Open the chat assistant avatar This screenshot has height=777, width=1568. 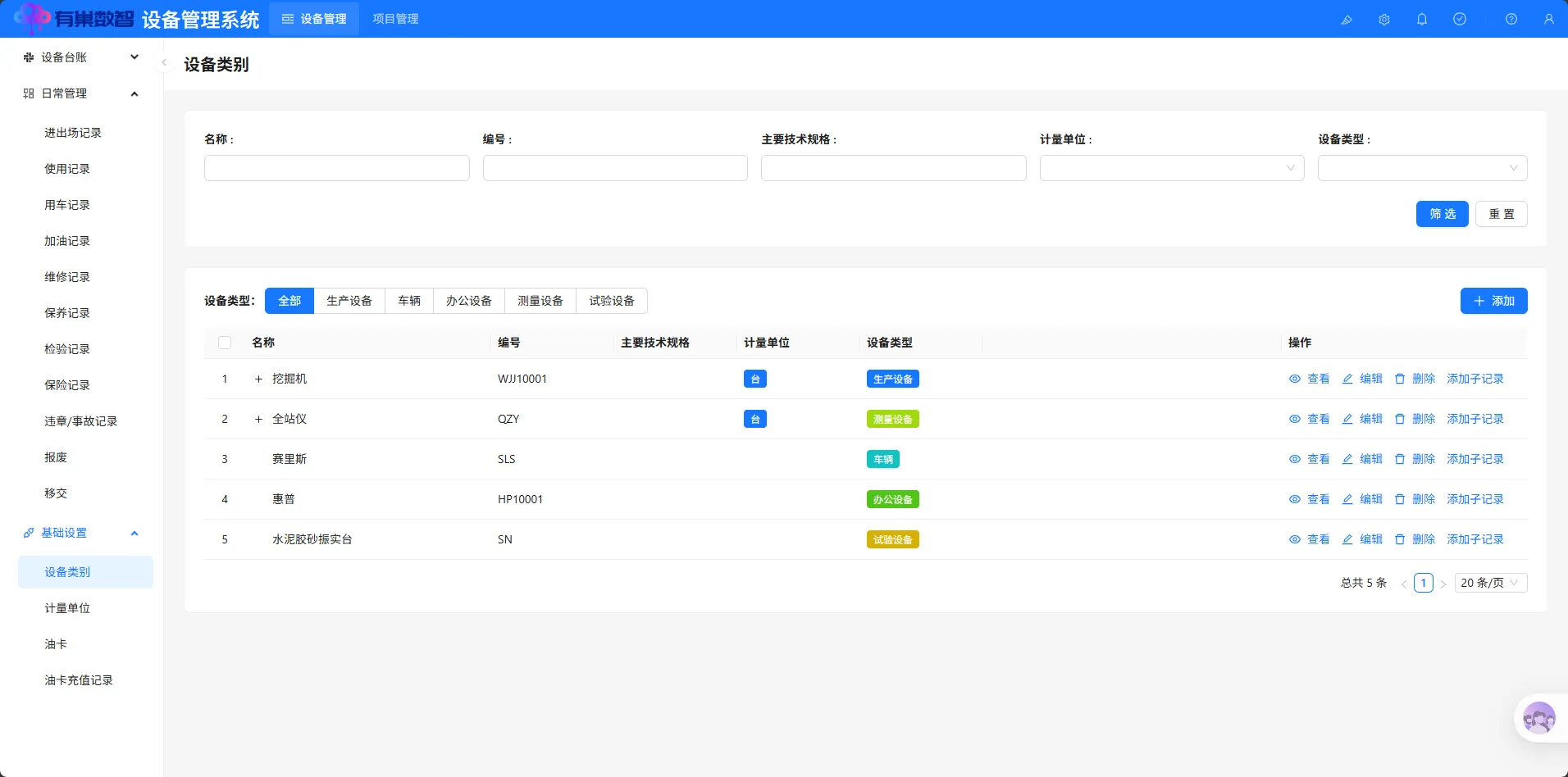click(1539, 718)
